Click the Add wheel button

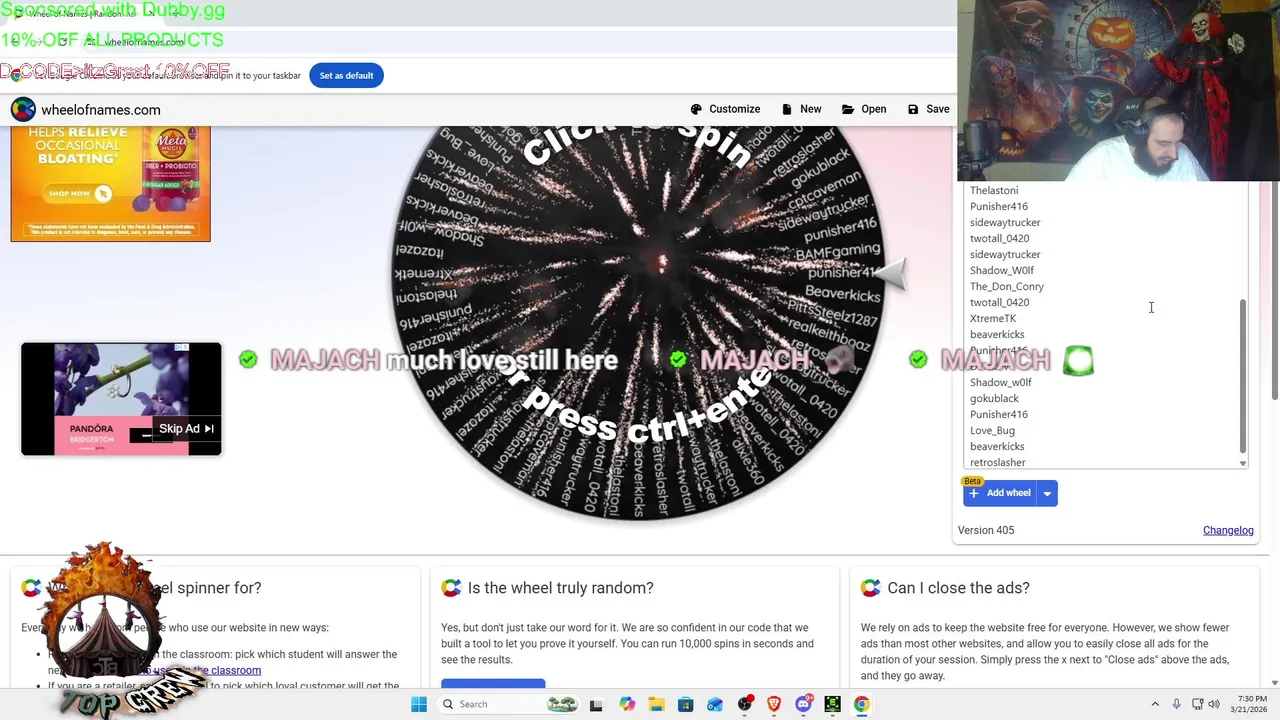click(1000, 493)
